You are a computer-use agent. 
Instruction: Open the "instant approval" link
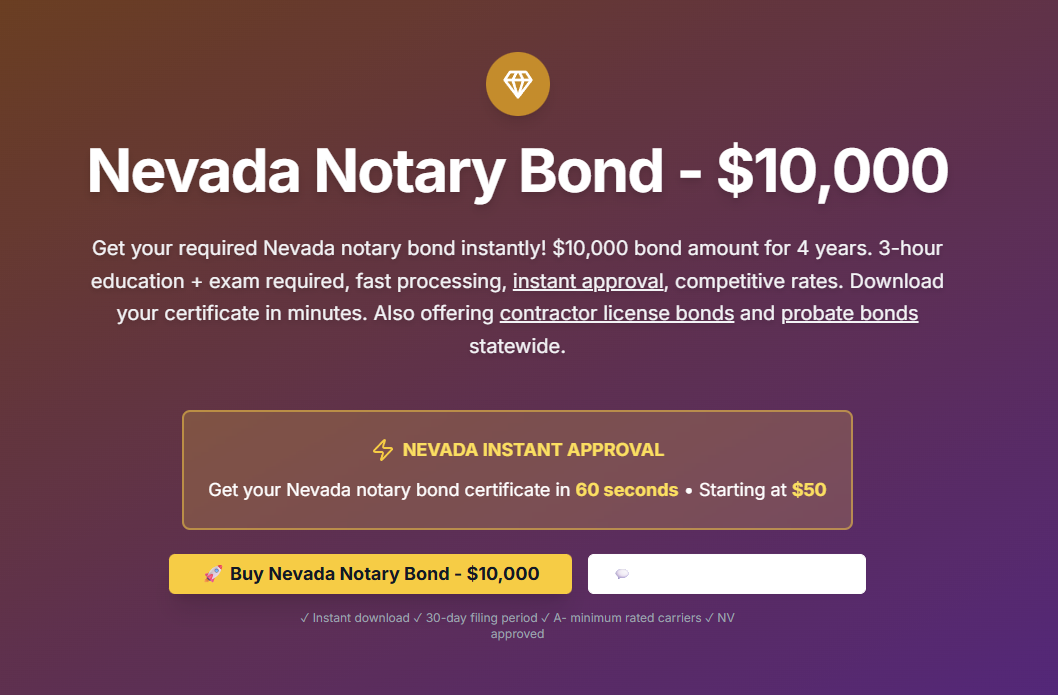click(588, 281)
